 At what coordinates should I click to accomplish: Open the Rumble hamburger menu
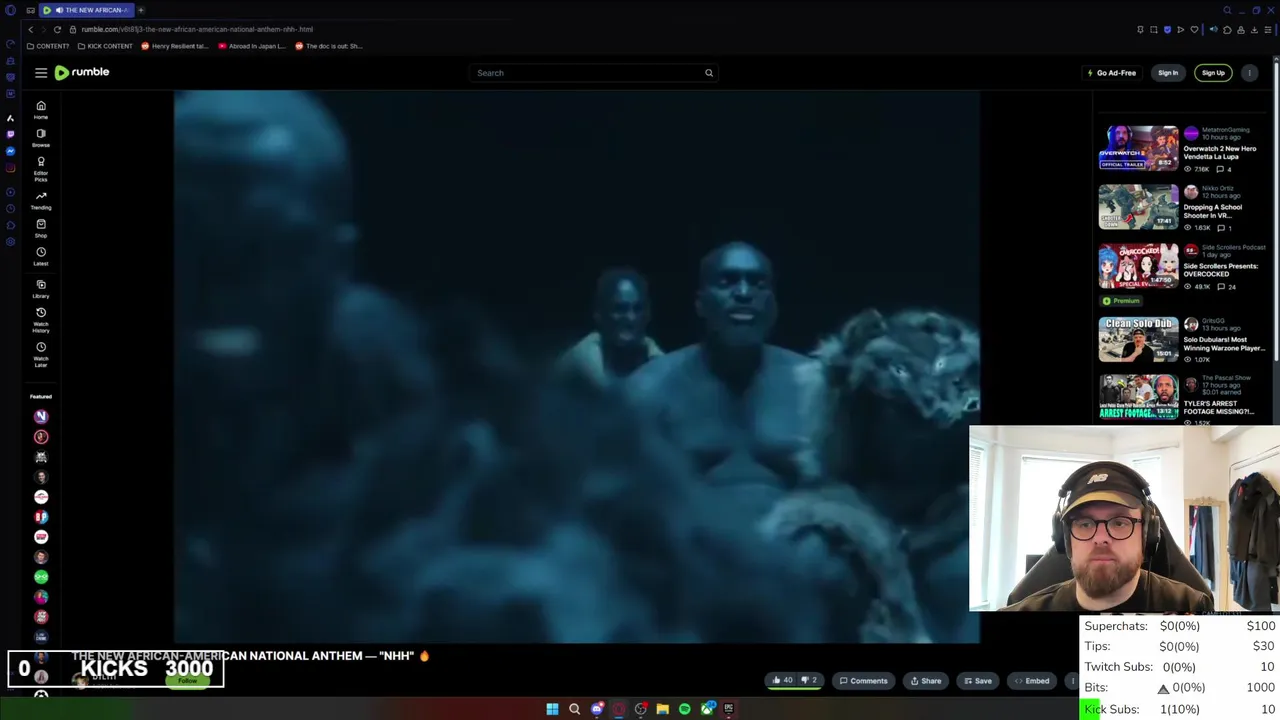(41, 73)
